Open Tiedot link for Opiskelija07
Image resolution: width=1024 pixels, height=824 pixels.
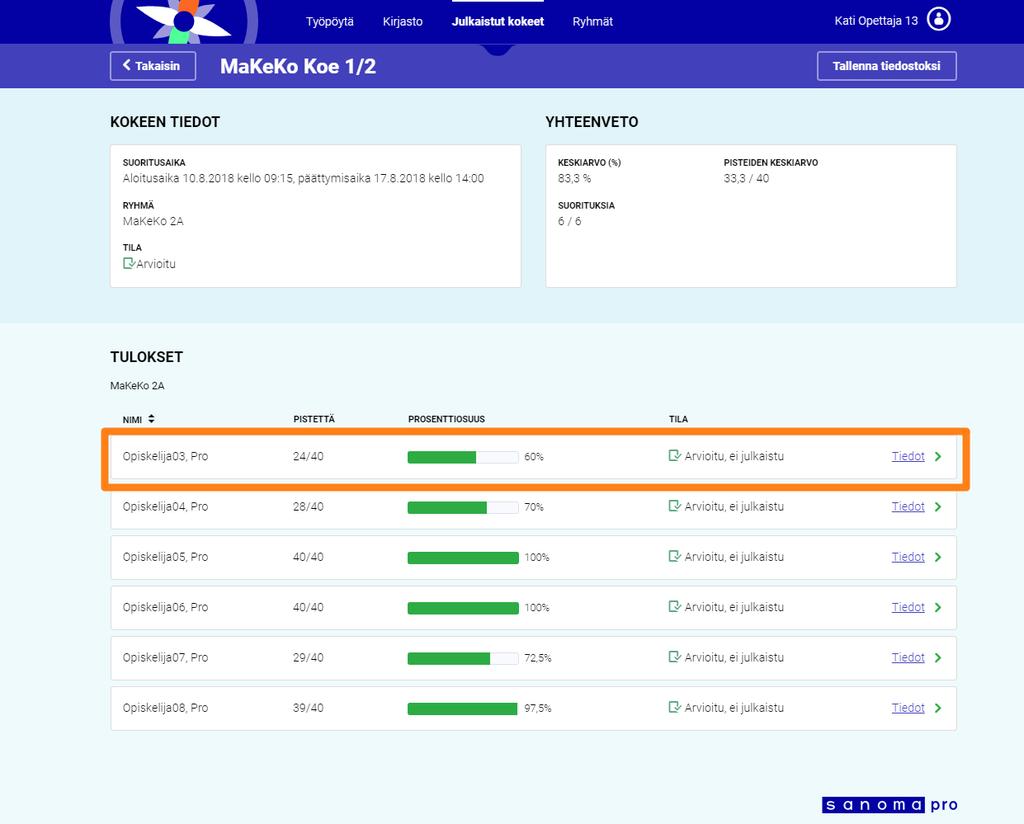point(908,658)
